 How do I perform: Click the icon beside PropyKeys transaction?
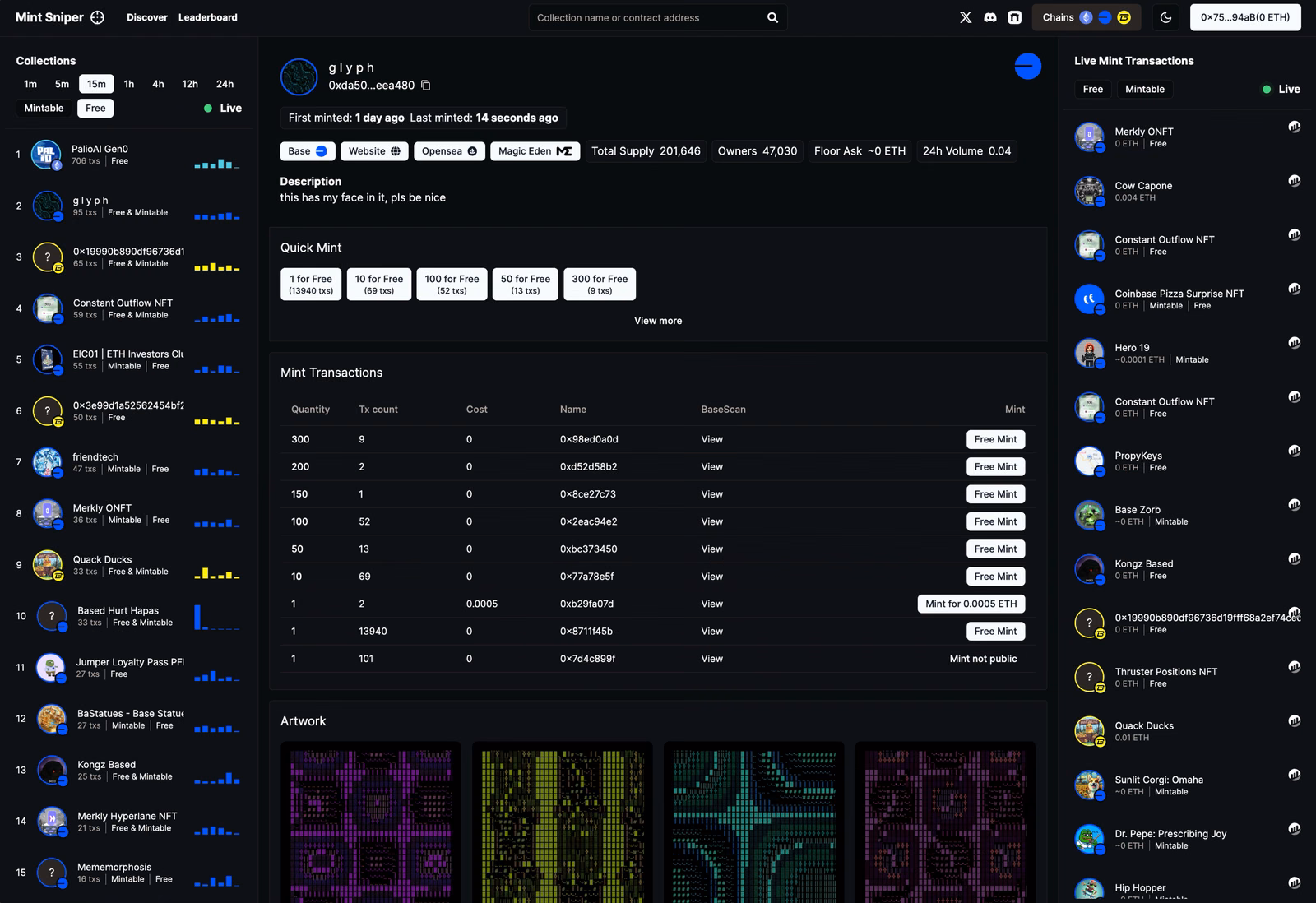[x=1294, y=451]
